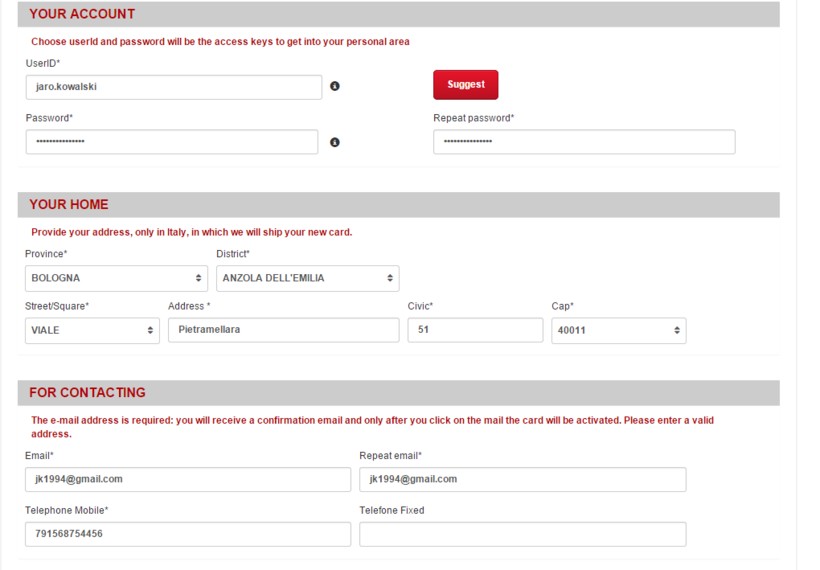Click the red Suggest button
The height and width of the screenshot is (570, 820).
click(465, 85)
